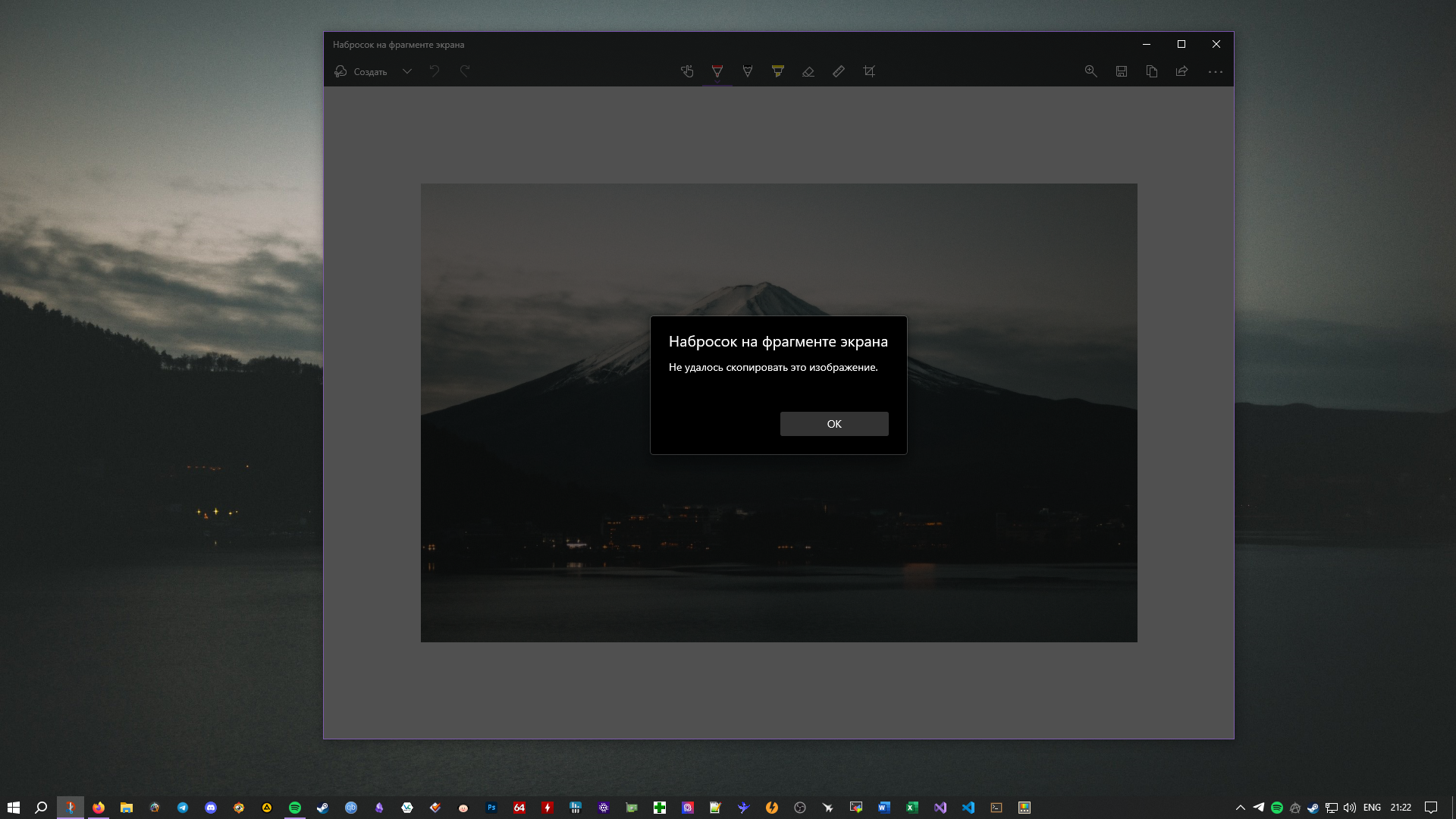Save the snip with floppy icon
The width and height of the screenshot is (1456, 819).
click(1121, 71)
